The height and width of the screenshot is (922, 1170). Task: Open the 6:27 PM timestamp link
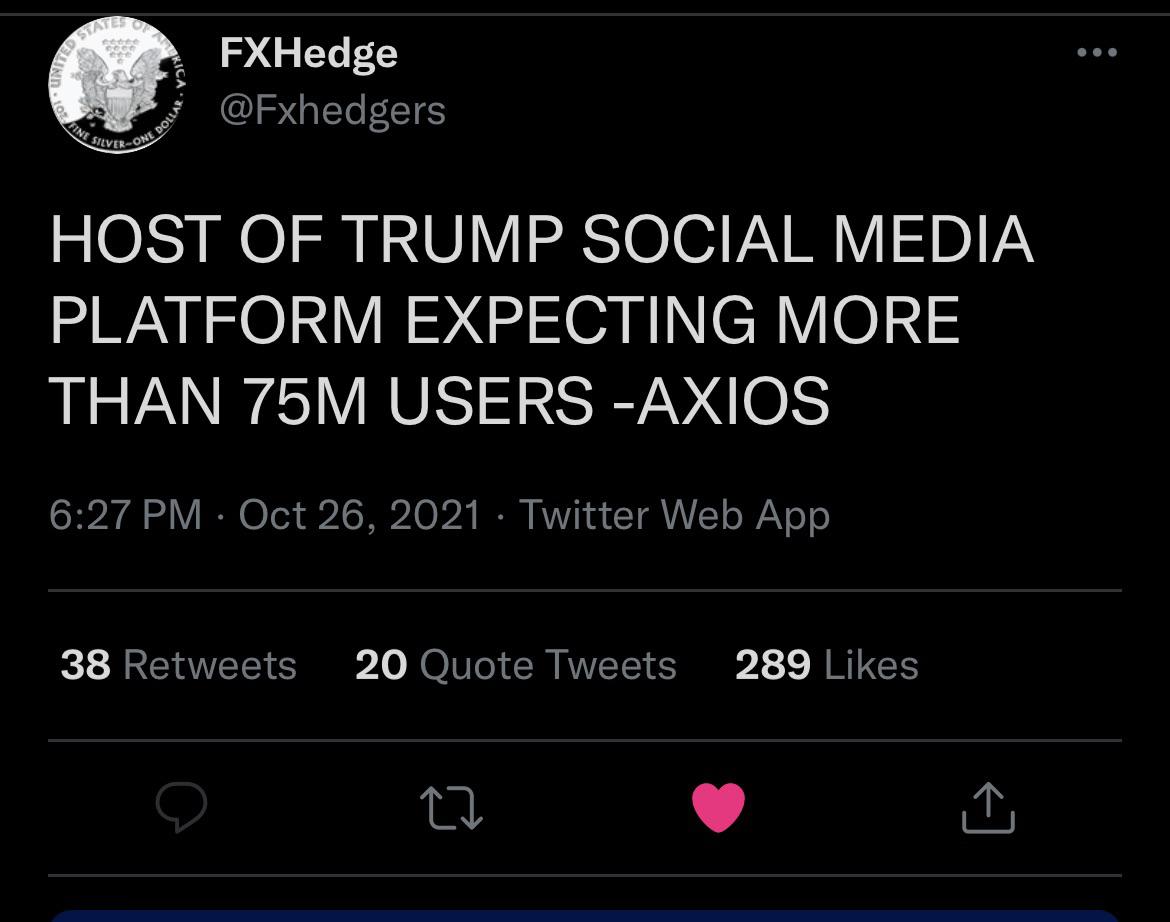coord(125,515)
